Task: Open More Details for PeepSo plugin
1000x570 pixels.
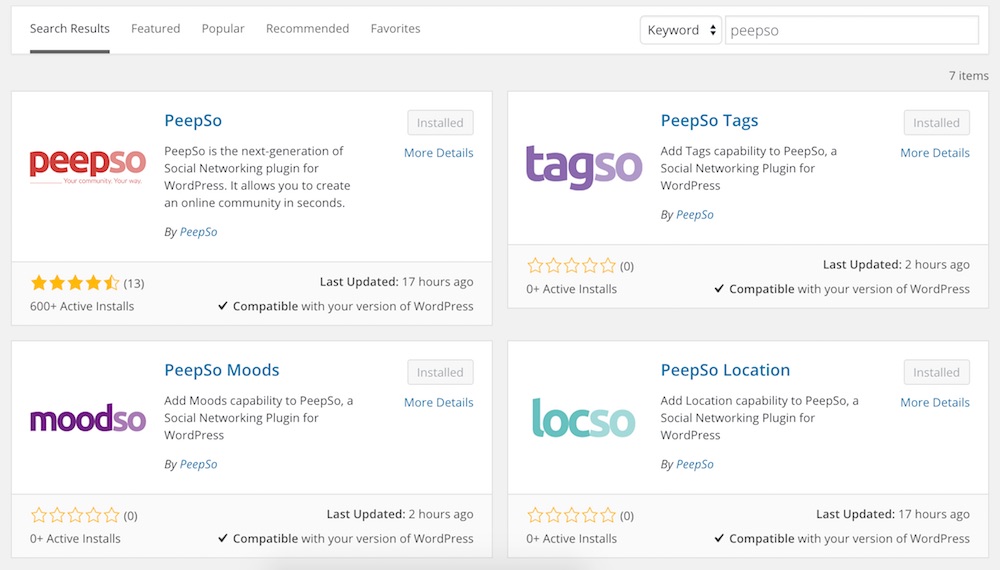Action: (439, 153)
